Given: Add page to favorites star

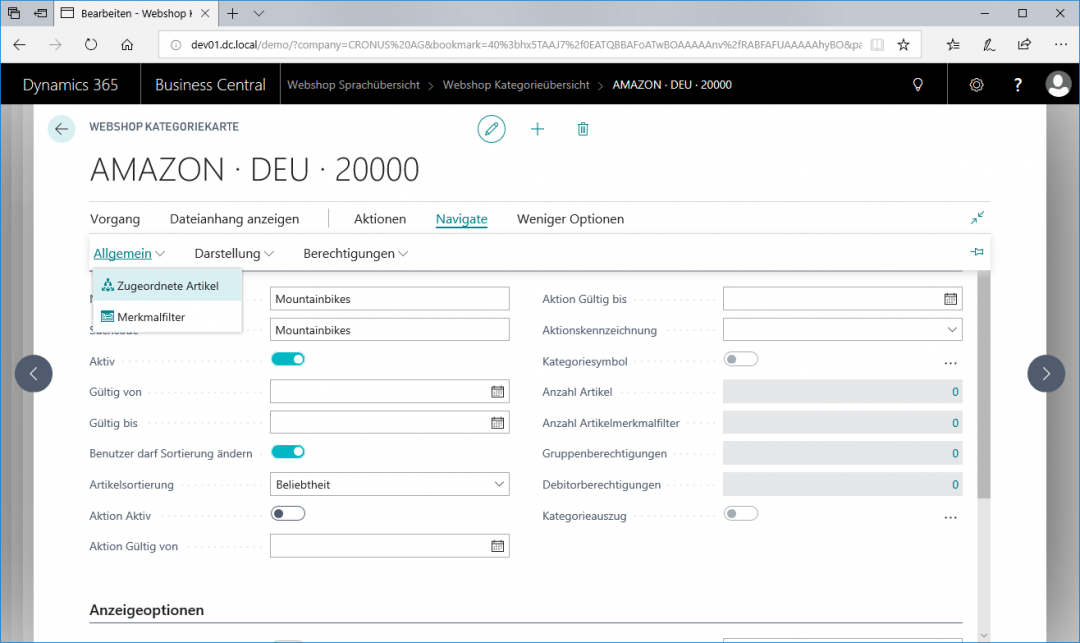Looking at the screenshot, I should pos(903,45).
